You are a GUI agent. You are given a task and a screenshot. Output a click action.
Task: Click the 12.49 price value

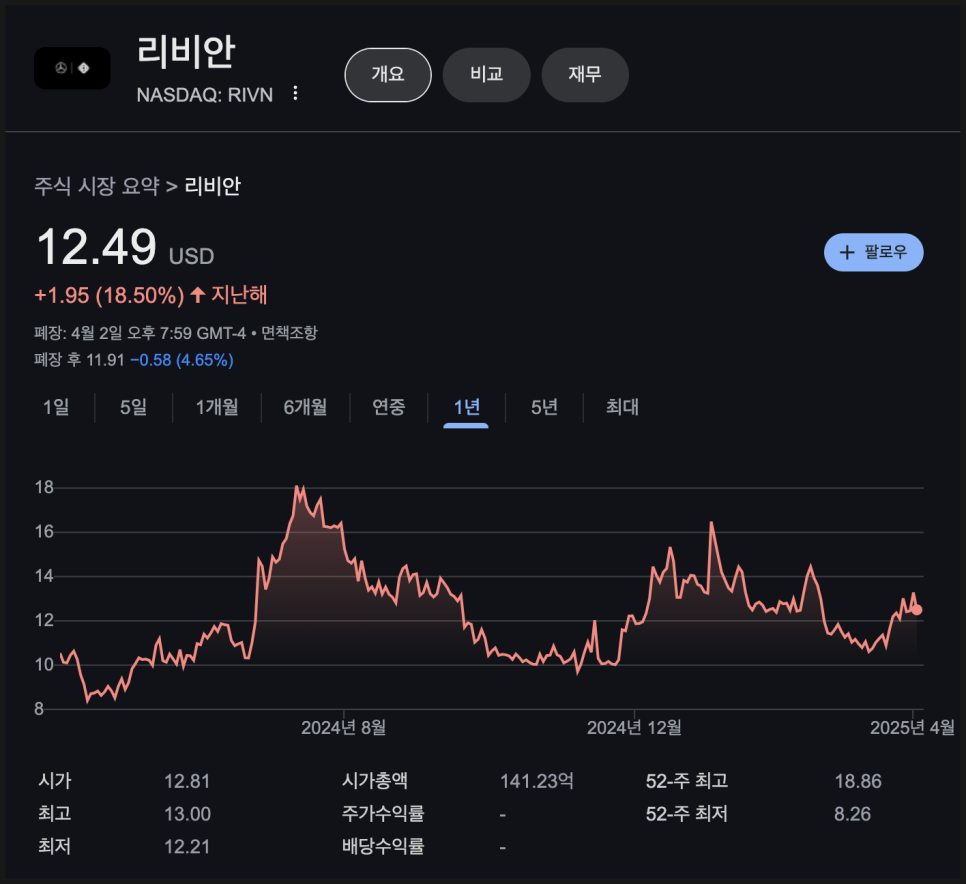pyautogui.click(x=97, y=247)
